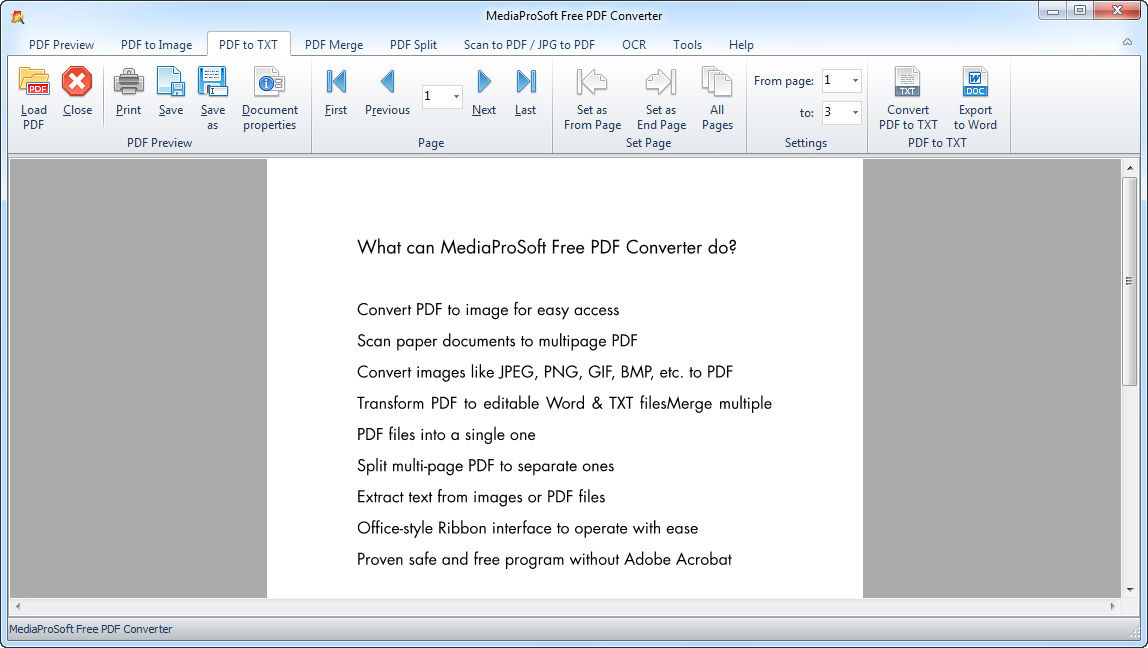Switch to the PDF Preview tab
Image resolution: width=1148 pixels, height=648 pixels.
[x=62, y=45]
